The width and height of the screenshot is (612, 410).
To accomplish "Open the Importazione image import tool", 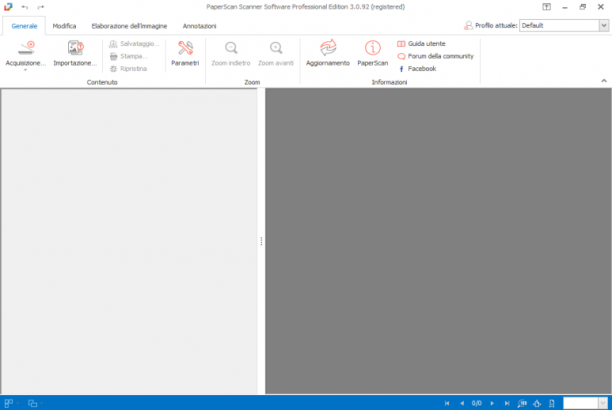I will coord(75,53).
